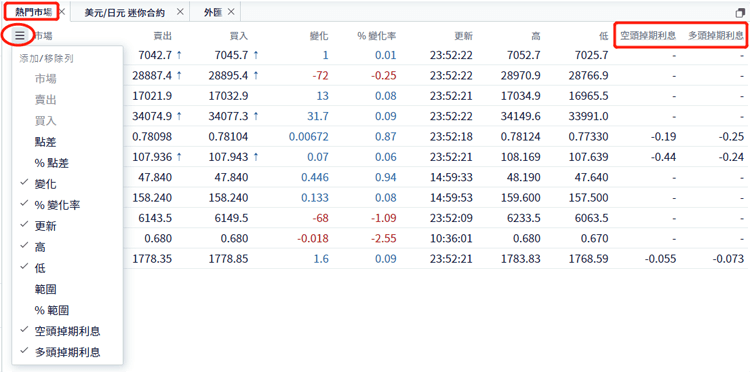750x372 pixels.
Task: Switch to the 熱門市場 tab
Action: tap(33, 11)
